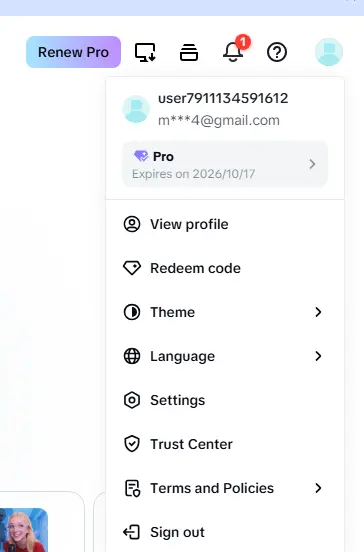Viewport: 364px width, 552px height.
Task: Click the avatar beside user791134591612
Action: tap(136, 109)
